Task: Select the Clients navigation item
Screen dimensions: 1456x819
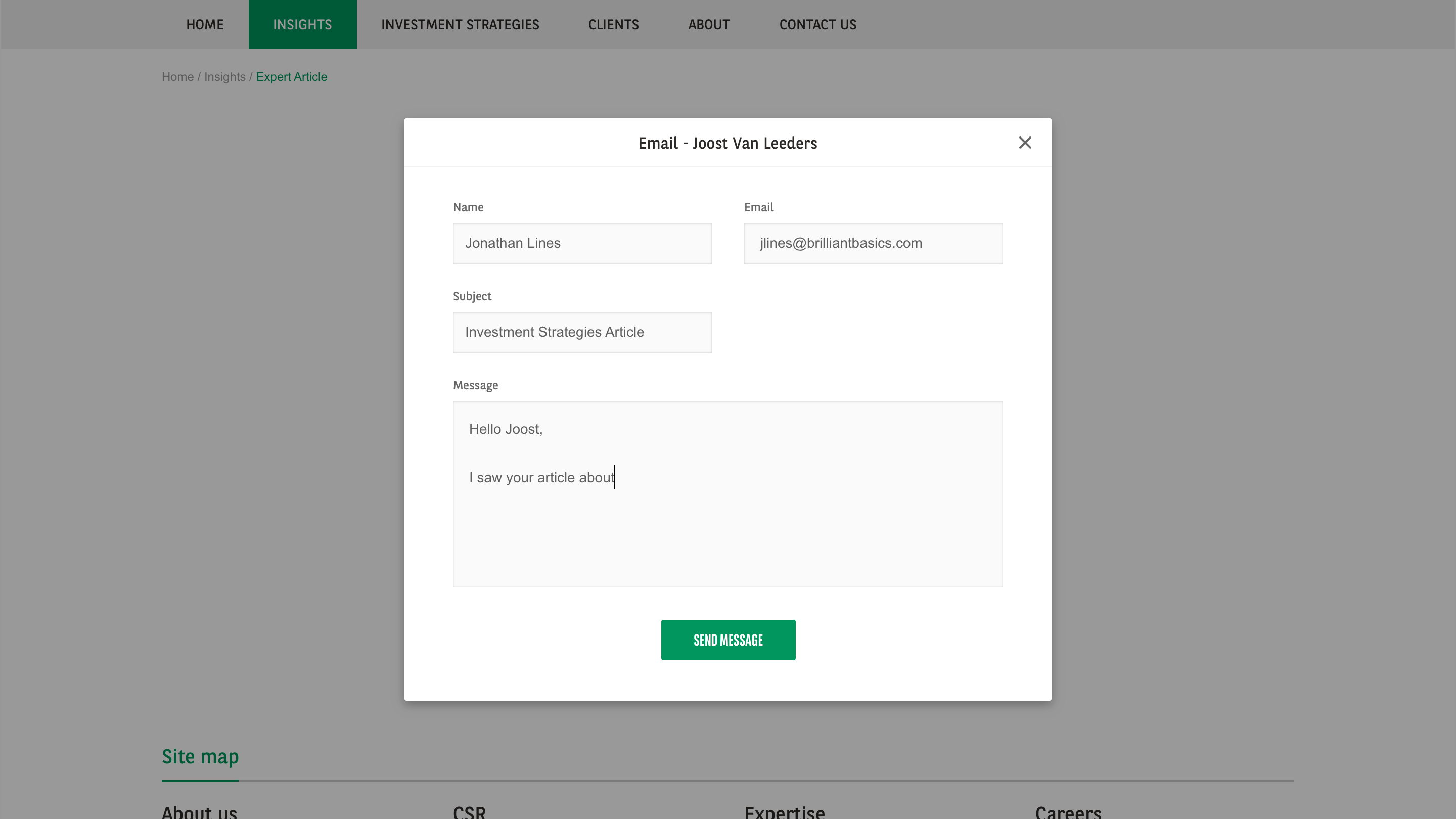Action: [x=613, y=24]
